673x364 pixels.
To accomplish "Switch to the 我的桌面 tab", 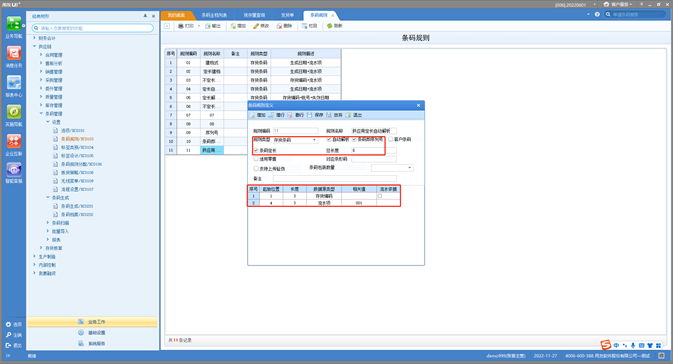I will coord(176,15).
